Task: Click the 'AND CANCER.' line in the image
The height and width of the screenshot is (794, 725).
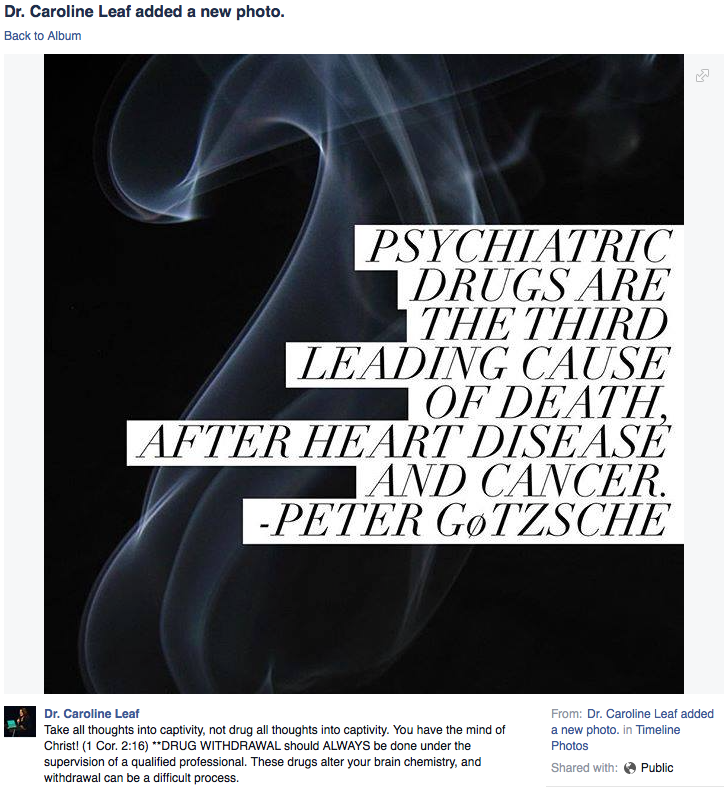Action: [x=516, y=481]
